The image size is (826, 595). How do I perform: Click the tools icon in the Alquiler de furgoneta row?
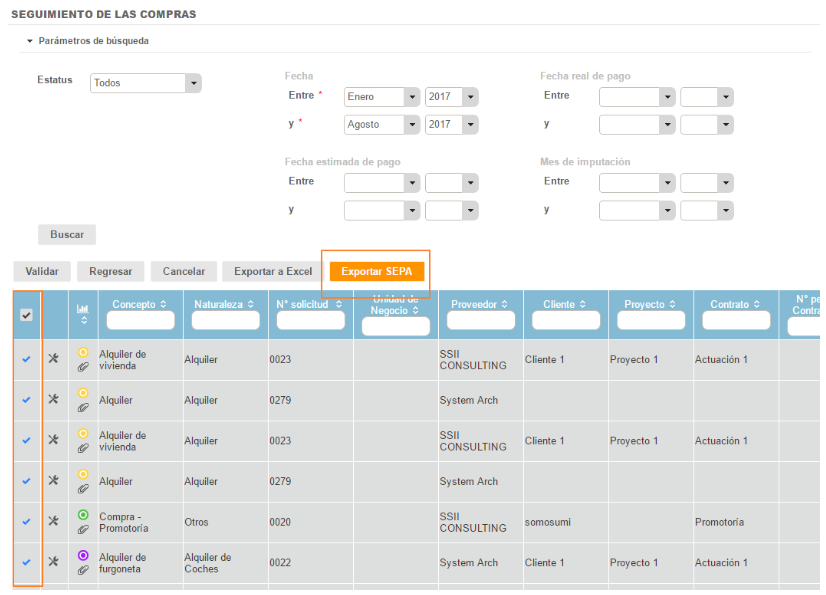pyautogui.click(x=54, y=562)
